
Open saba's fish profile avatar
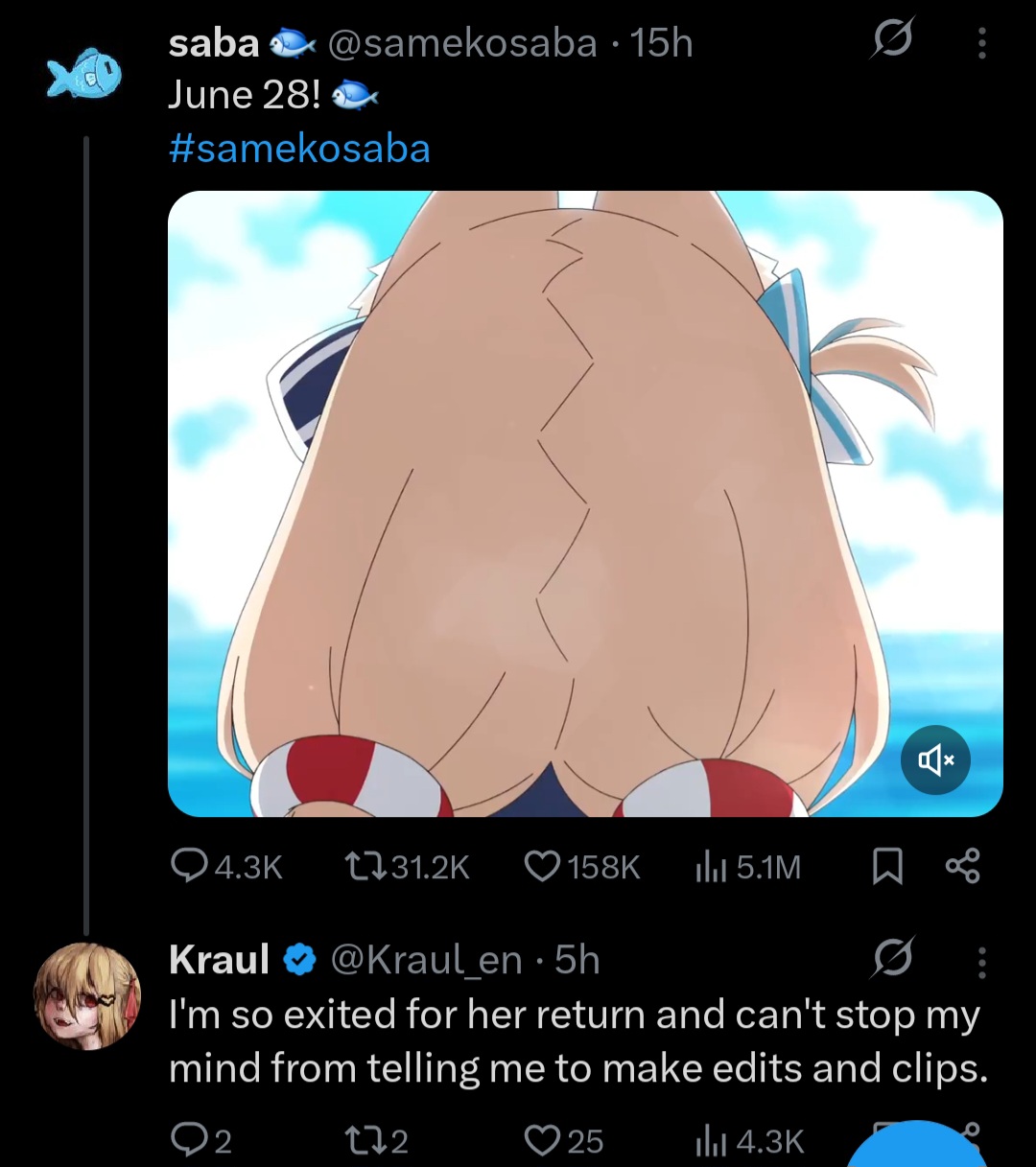tap(85, 74)
